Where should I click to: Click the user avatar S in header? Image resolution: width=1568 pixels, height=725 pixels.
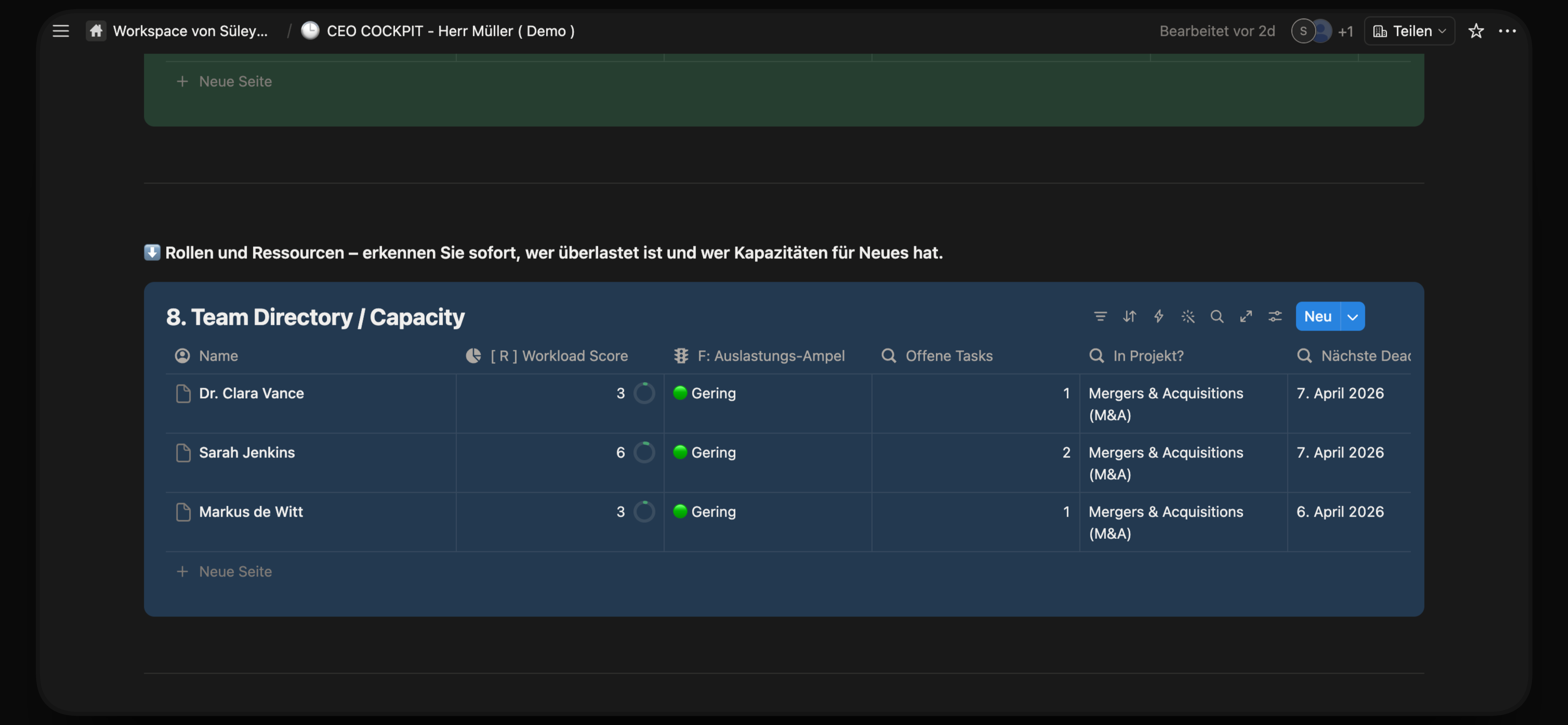tap(1303, 31)
